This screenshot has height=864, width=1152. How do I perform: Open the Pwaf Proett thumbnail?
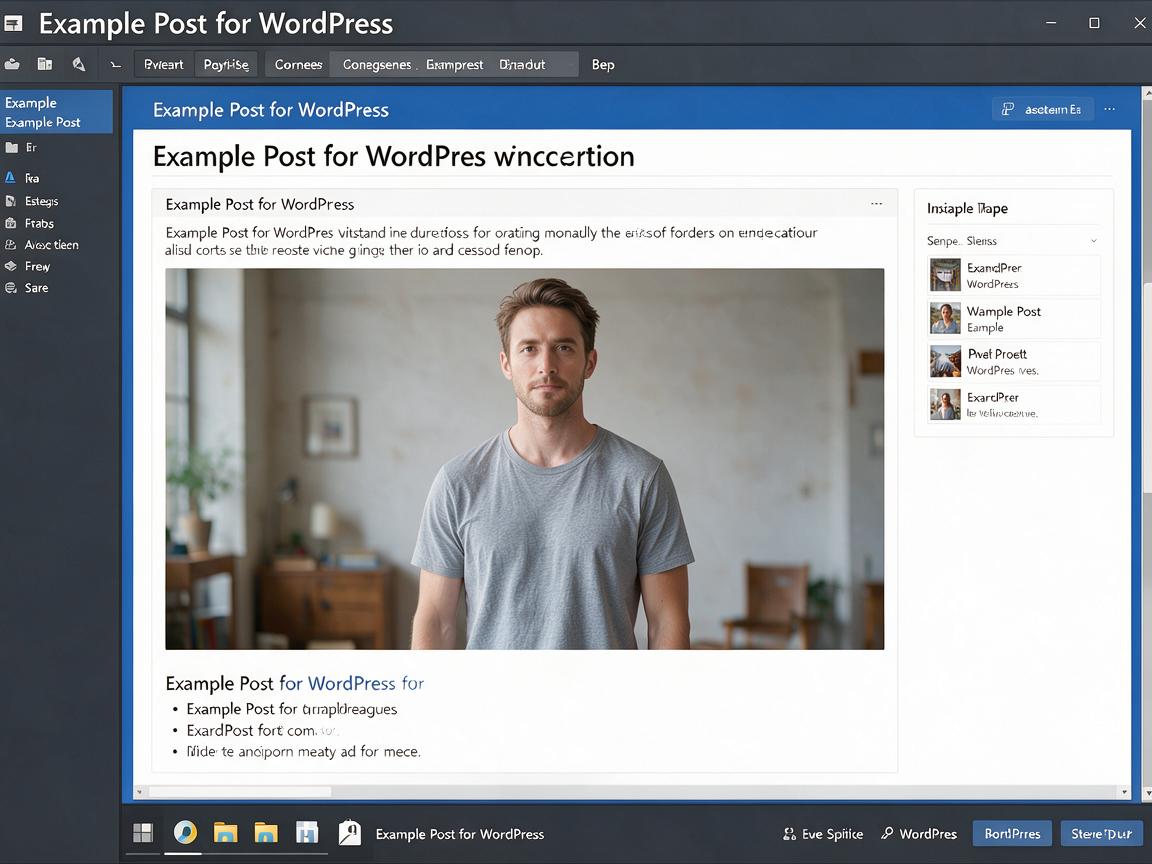pyautogui.click(x=945, y=361)
